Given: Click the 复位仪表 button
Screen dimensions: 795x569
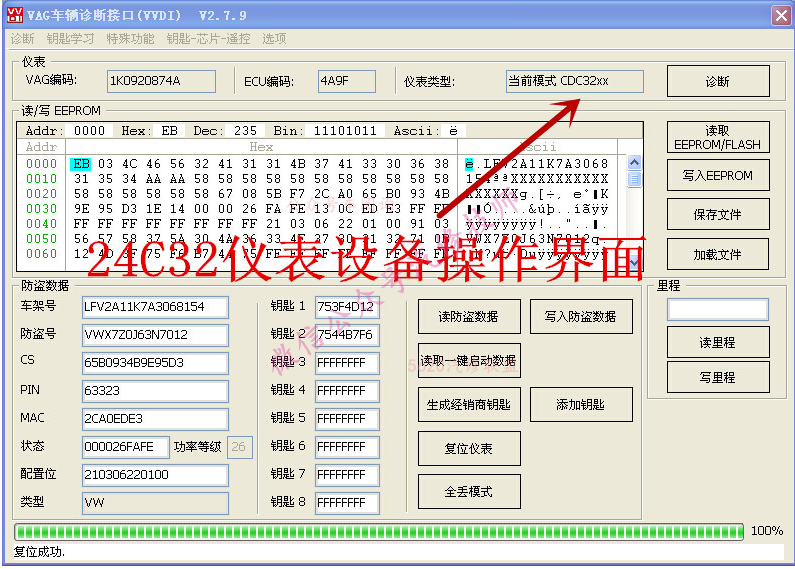Looking at the screenshot, I should [x=469, y=448].
